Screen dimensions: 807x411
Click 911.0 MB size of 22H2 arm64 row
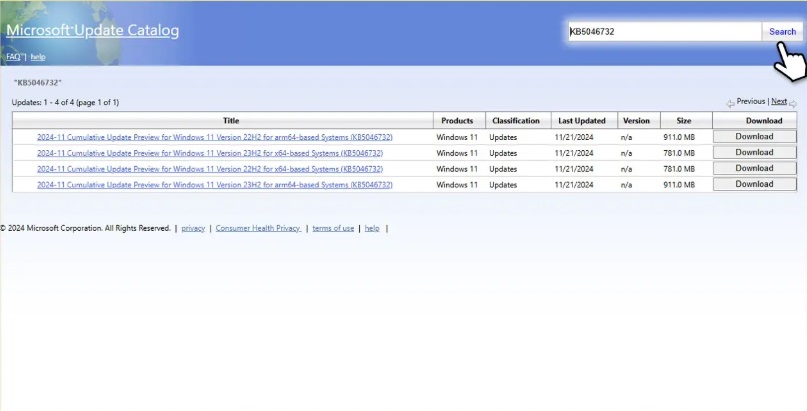(679, 137)
